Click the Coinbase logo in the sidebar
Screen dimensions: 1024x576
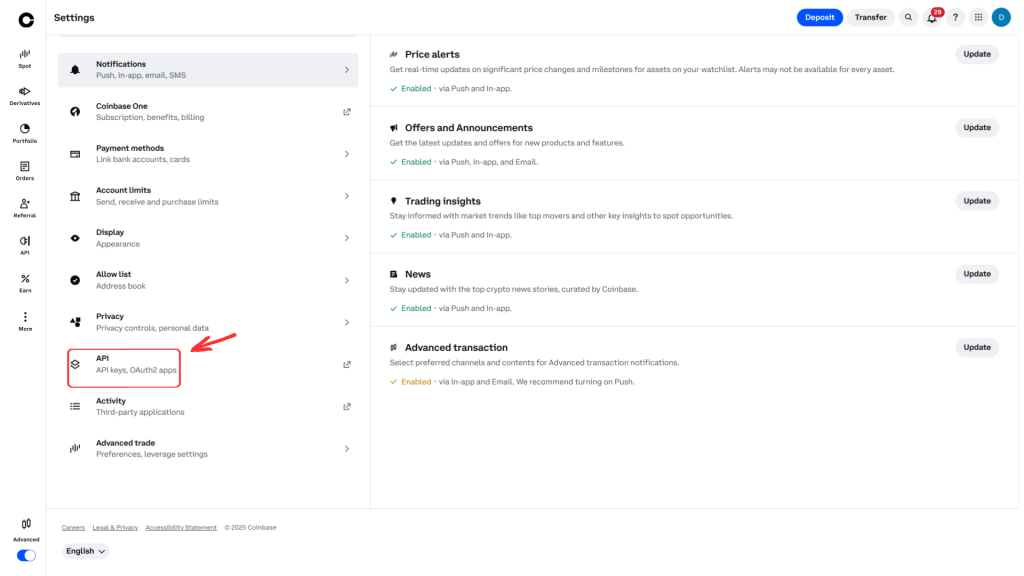[26, 20]
